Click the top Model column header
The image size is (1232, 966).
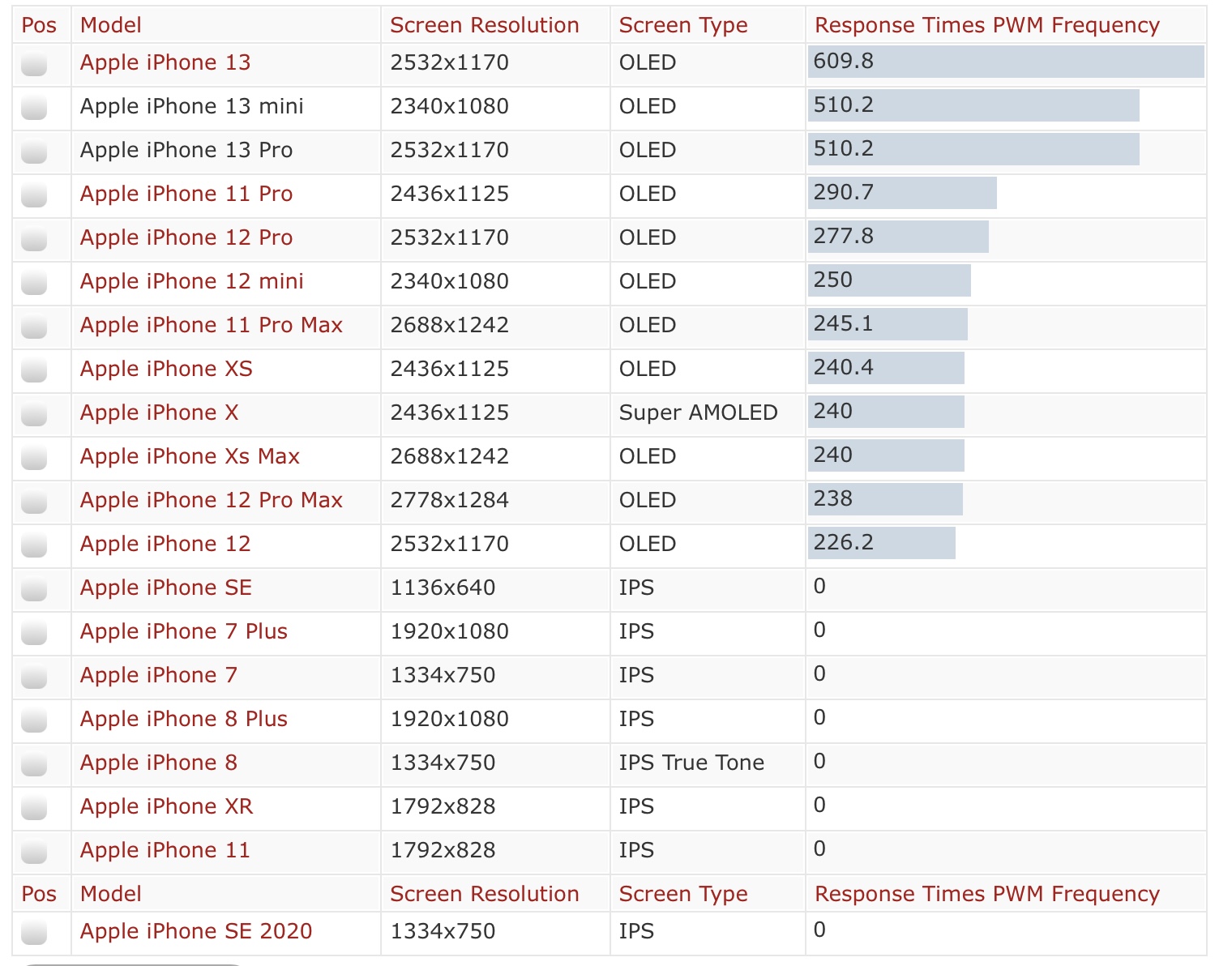tap(110, 25)
